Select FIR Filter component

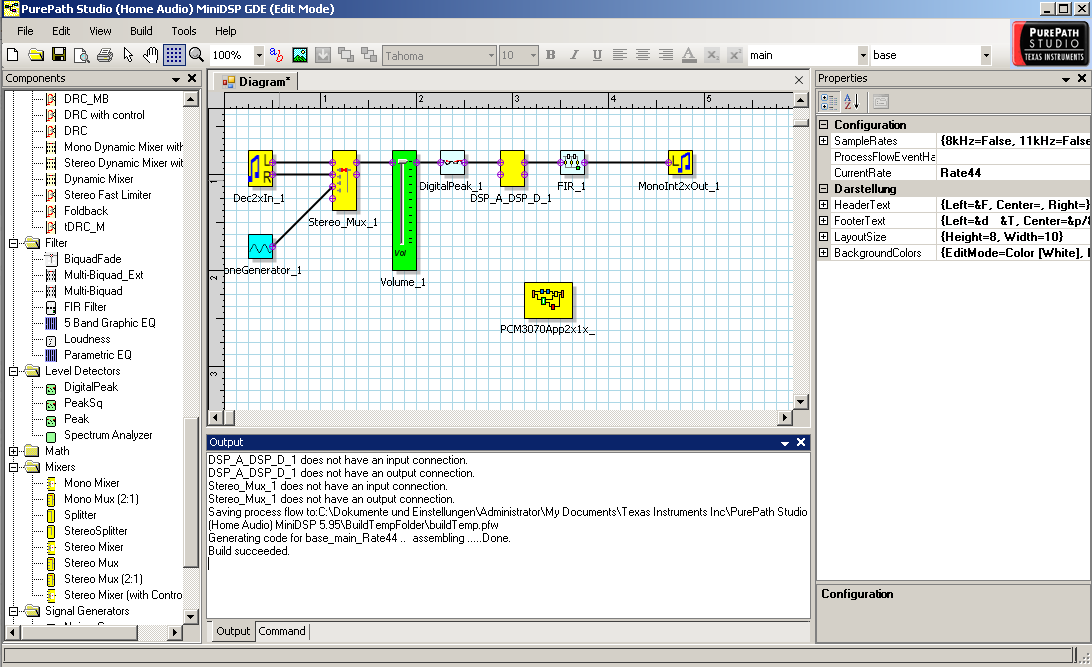pyautogui.click(x=85, y=307)
